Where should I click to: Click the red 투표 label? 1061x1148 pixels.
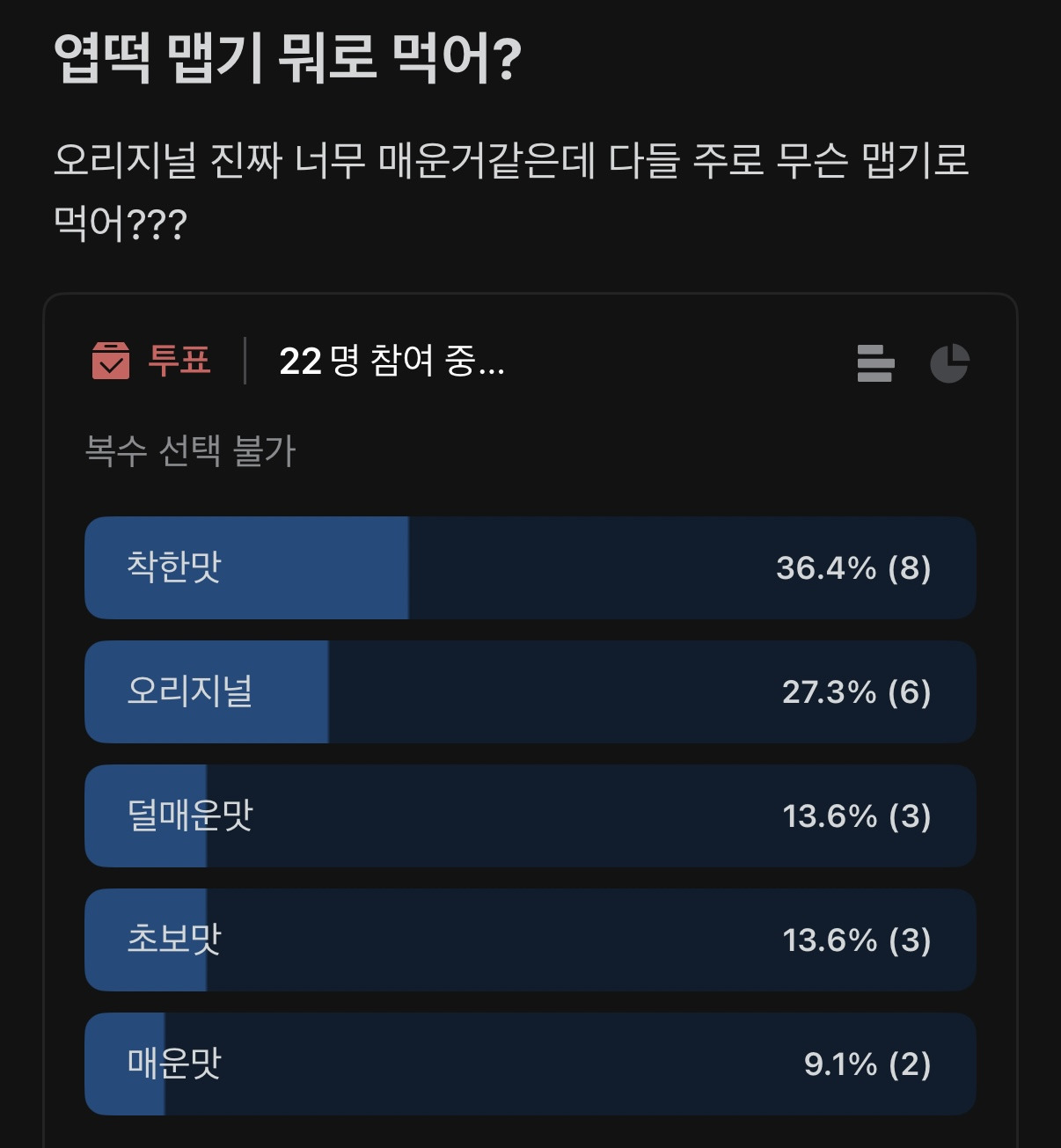pos(179,361)
